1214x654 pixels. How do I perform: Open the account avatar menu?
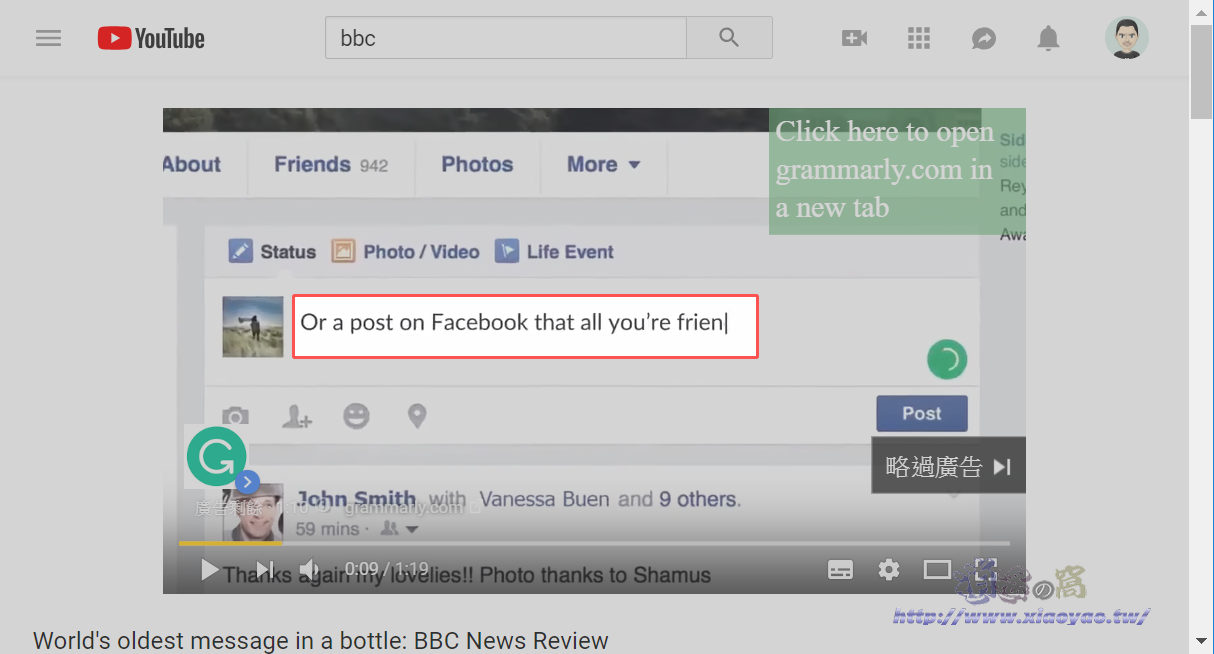tap(1127, 38)
